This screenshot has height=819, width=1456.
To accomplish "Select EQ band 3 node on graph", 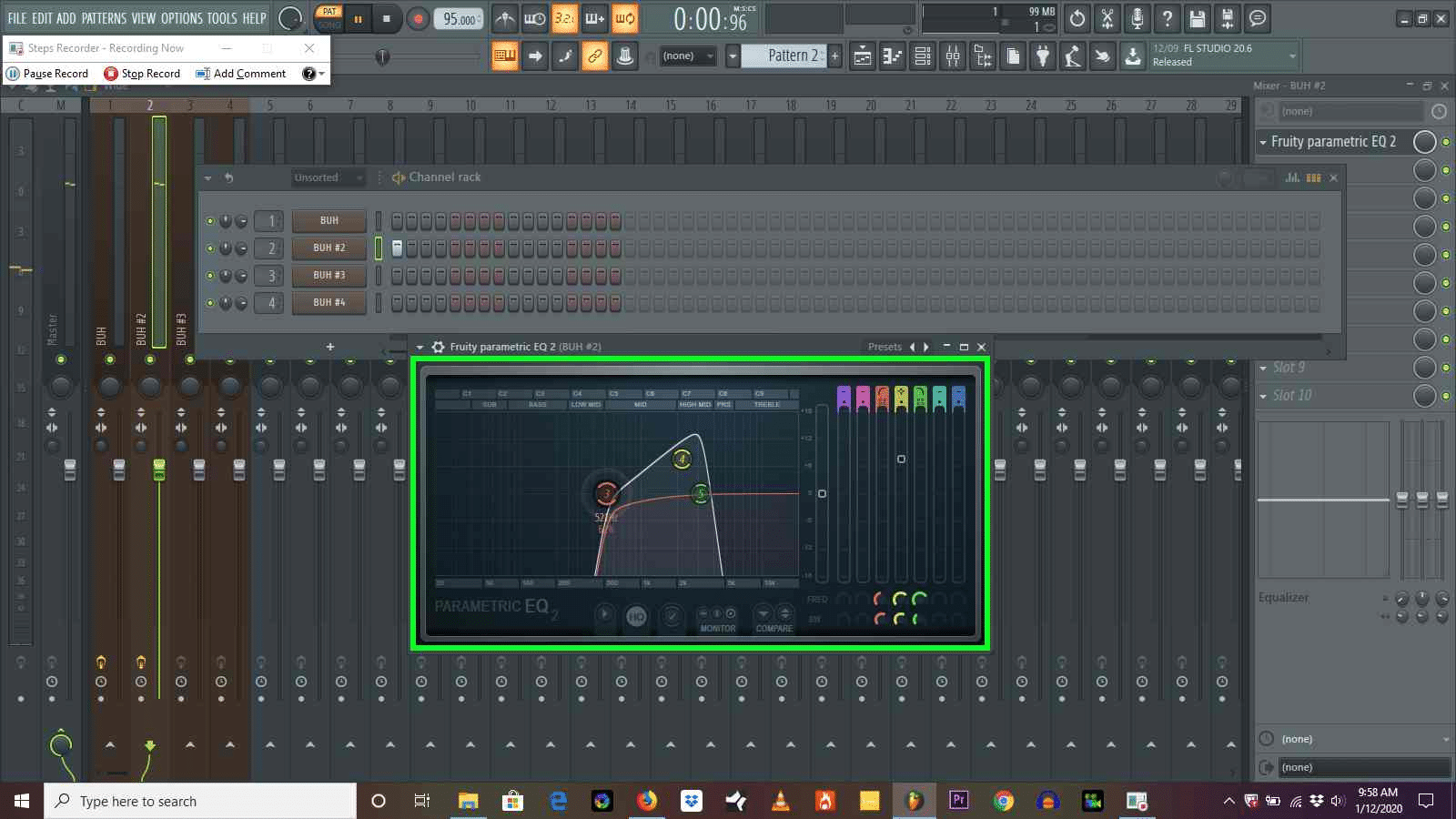I will coord(606,494).
